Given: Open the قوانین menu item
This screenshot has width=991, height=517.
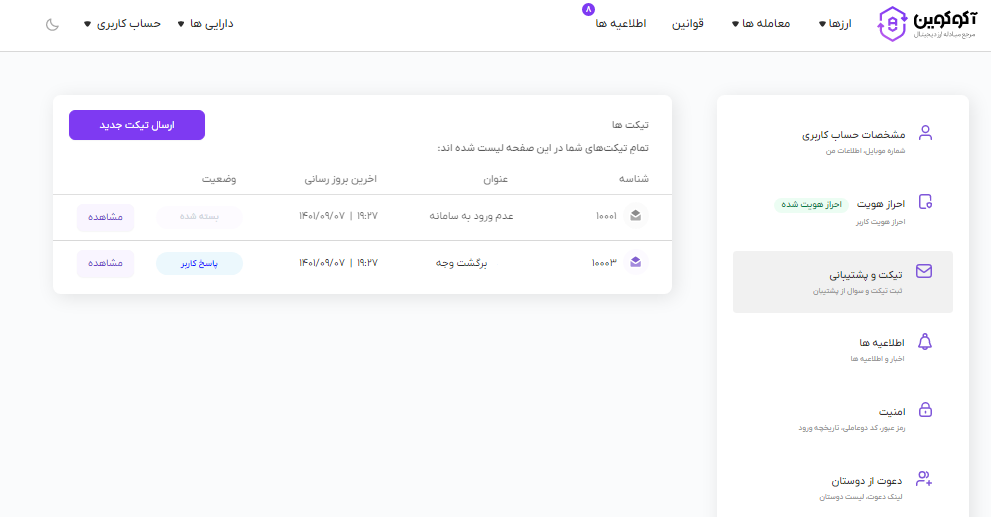Looking at the screenshot, I should click(x=686, y=24).
